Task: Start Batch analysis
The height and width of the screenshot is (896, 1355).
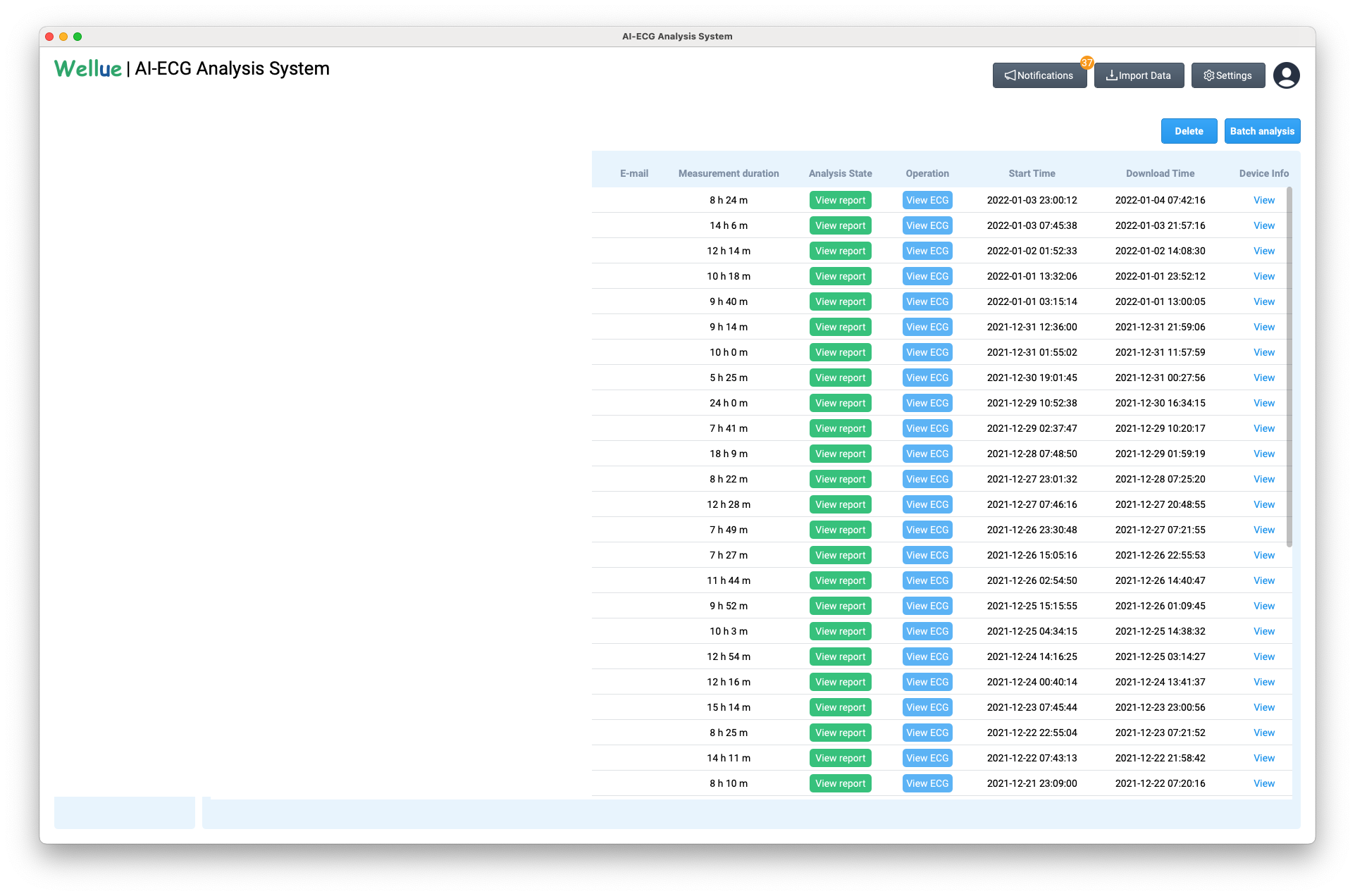Action: tap(1262, 131)
